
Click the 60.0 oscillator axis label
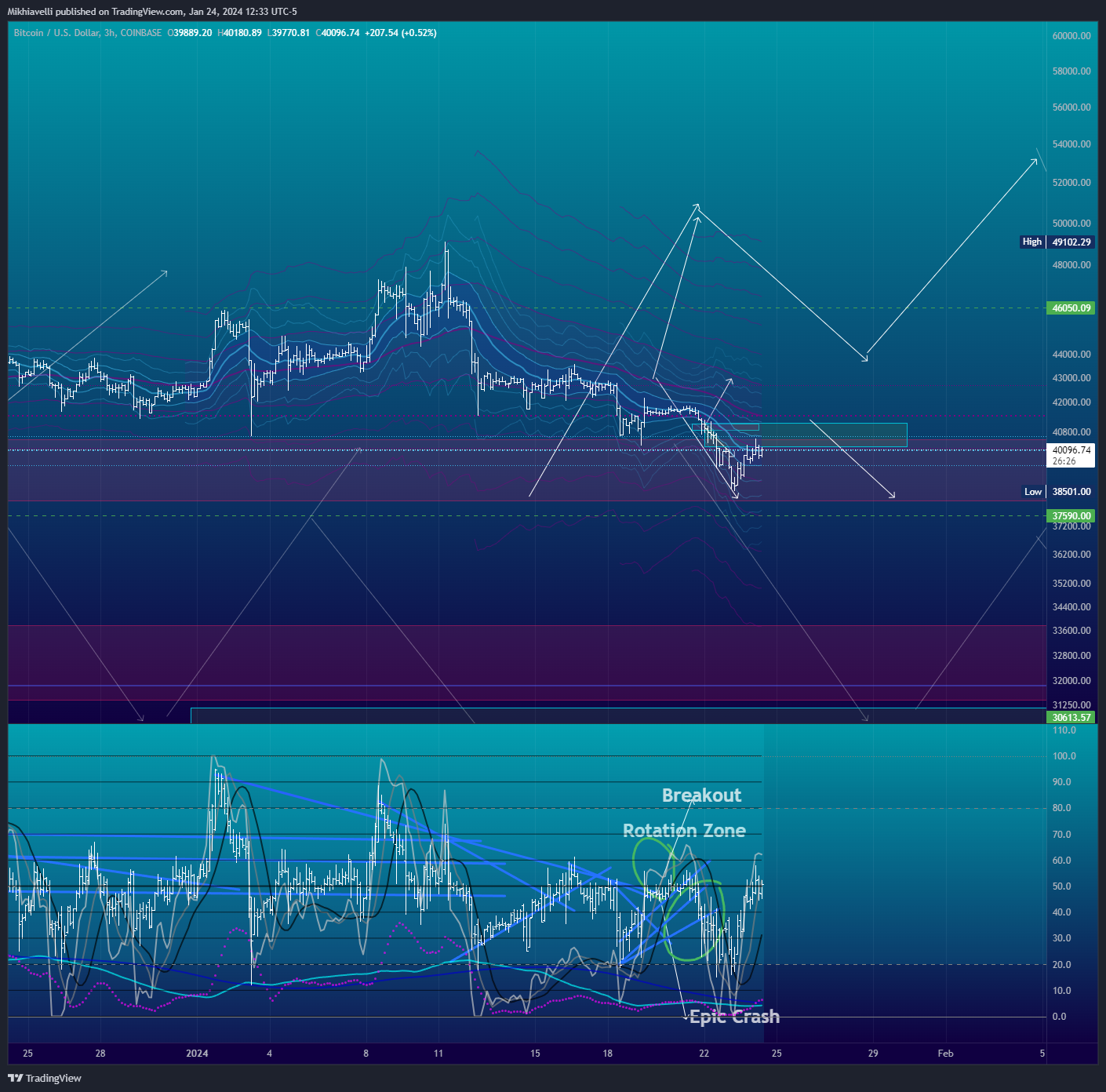[1062, 861]
